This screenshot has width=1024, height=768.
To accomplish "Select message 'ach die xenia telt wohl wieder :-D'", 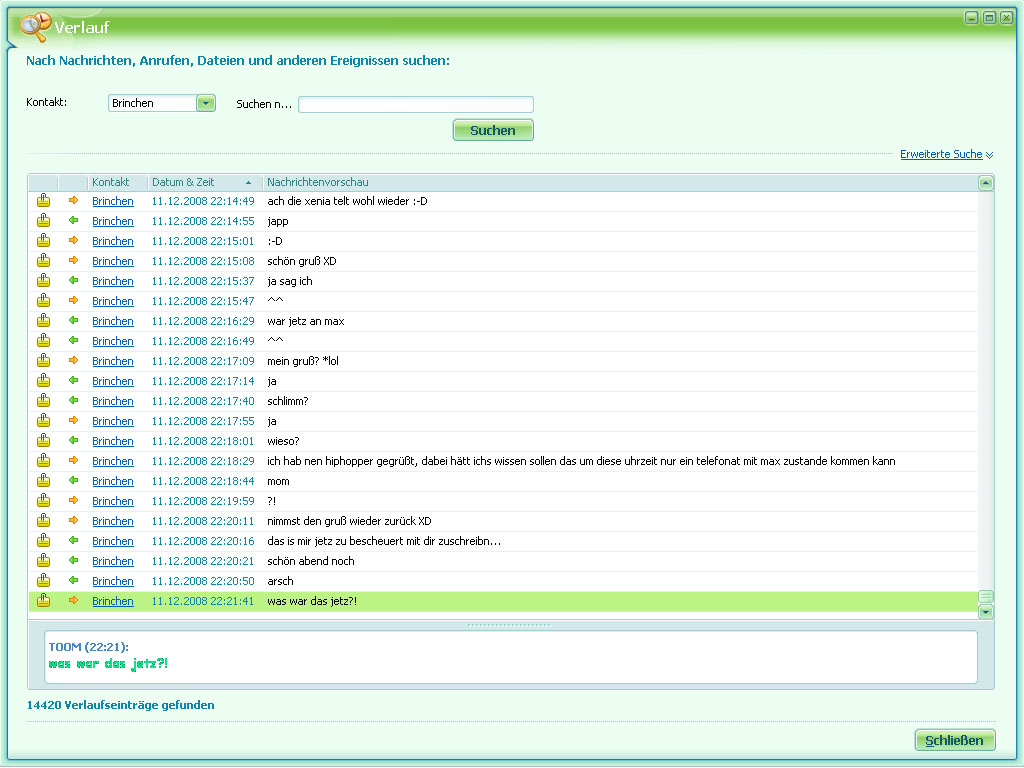I will pyautogui.click(x=347, y=201).
